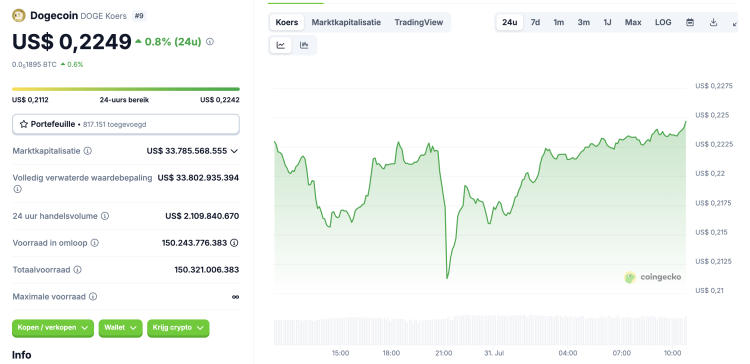The height and width of the screenshot is (364, 750).
Task: Expand chart to fullscreen icon
Action: 736,22
